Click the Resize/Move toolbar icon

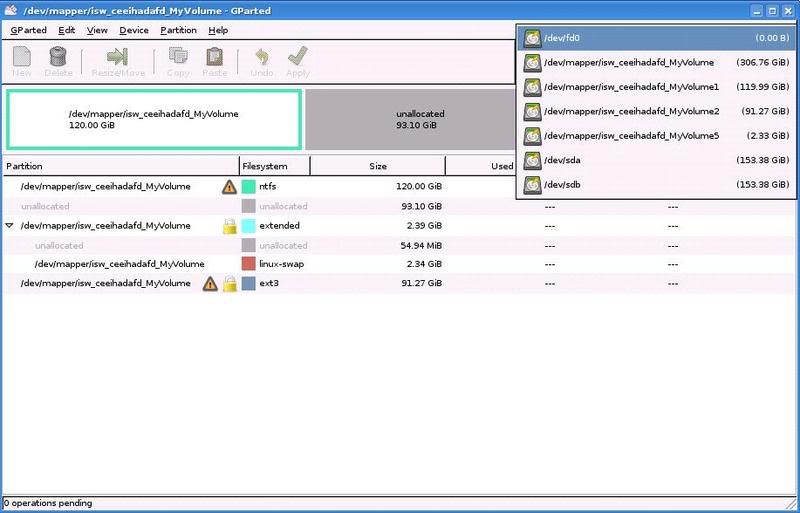tap(117, 57)
